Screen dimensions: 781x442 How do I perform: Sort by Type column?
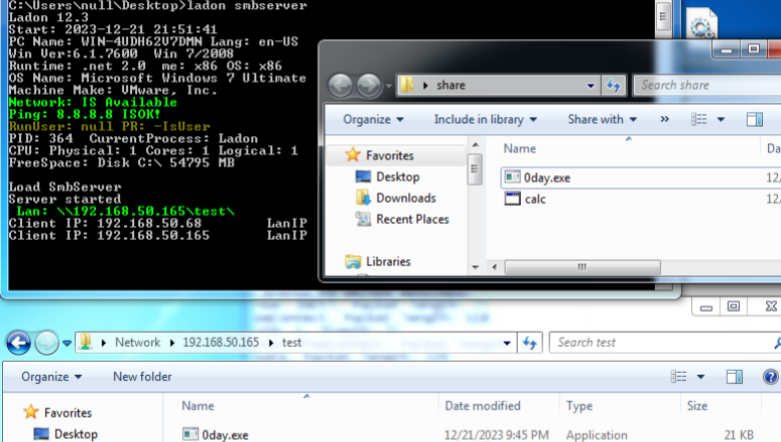(x=579, y=406)
